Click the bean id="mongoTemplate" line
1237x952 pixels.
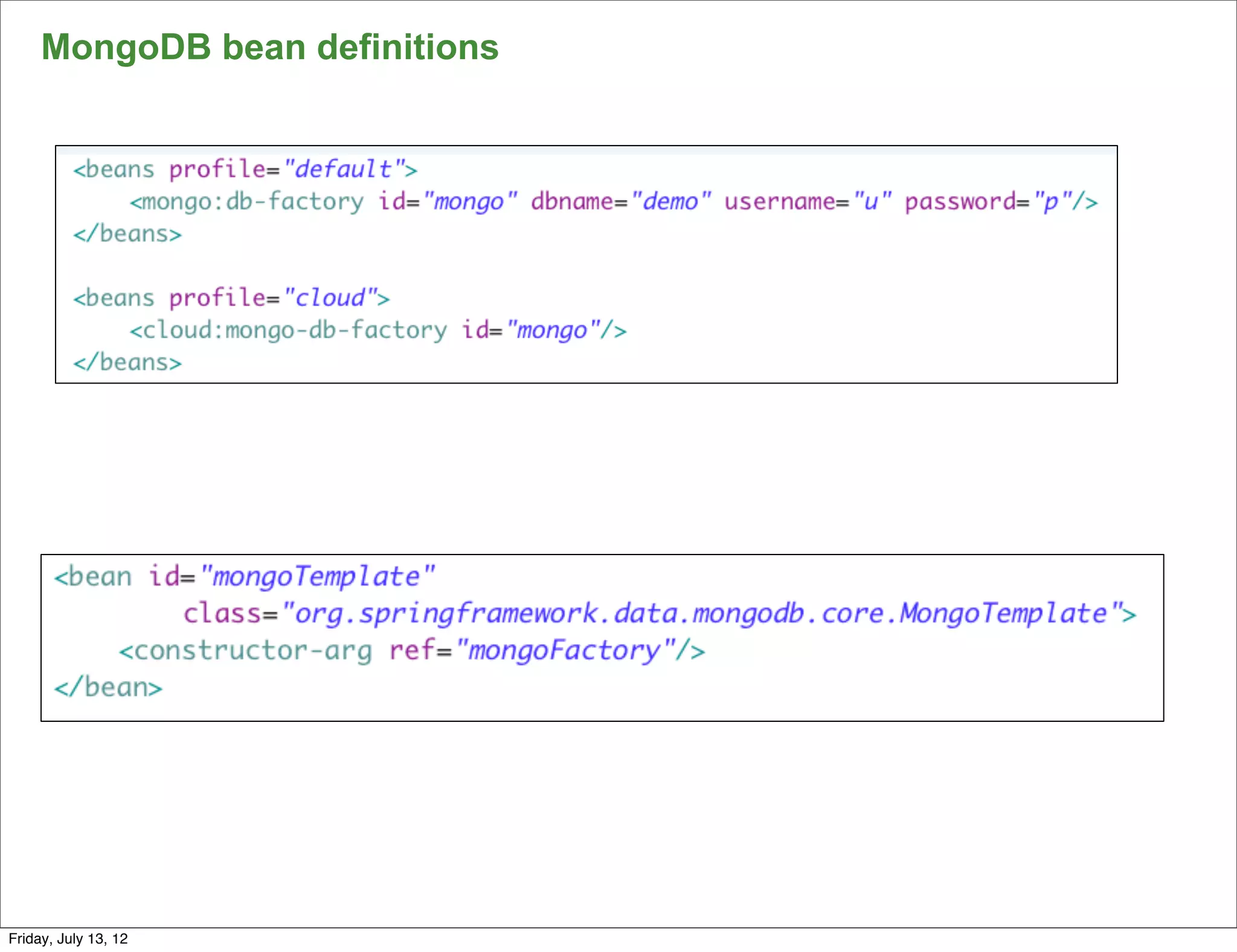[x=245, y=576]
